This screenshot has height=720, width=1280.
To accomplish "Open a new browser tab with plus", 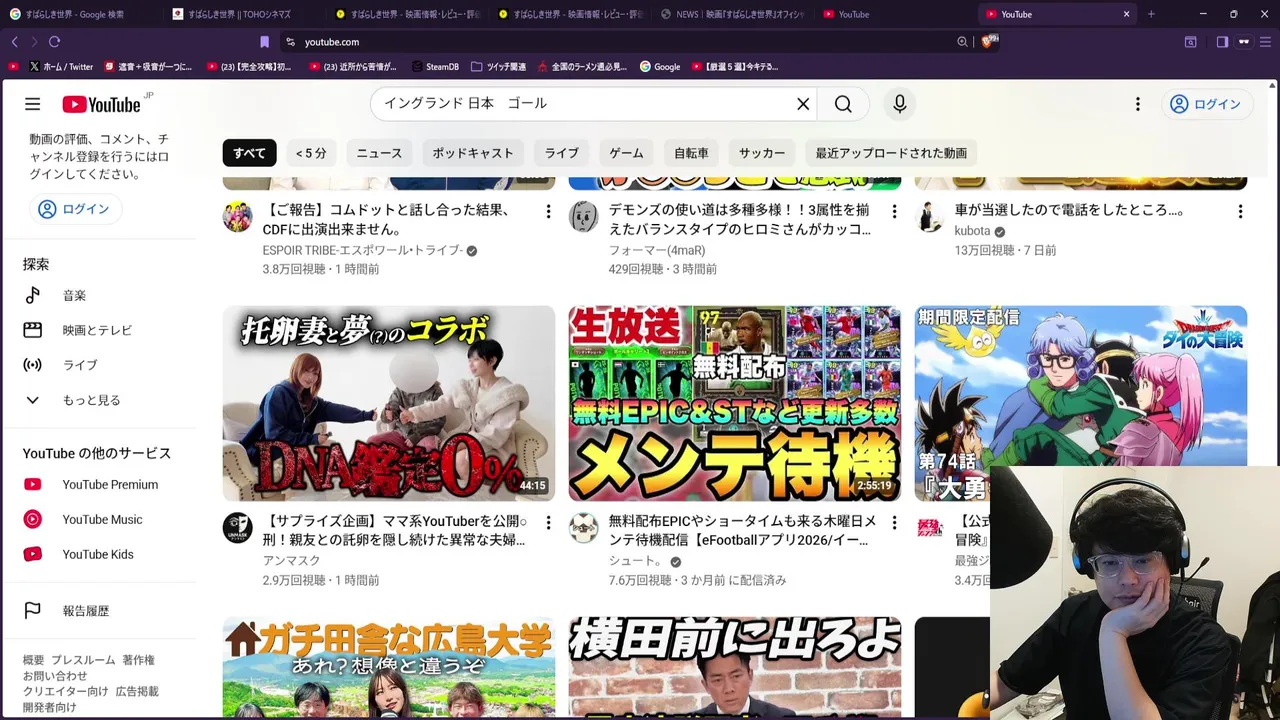I will pyautogui.click(x=1151, y=14).
